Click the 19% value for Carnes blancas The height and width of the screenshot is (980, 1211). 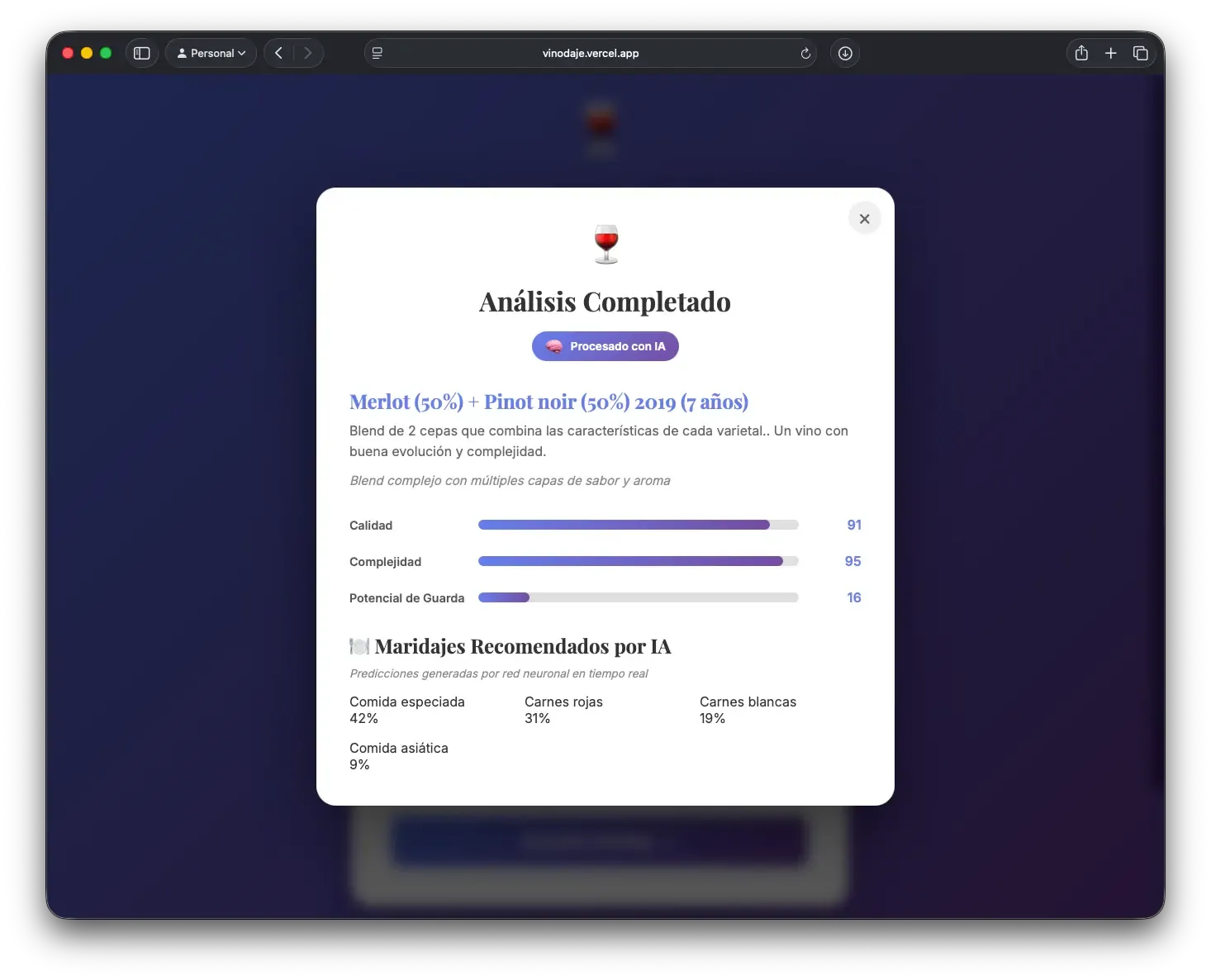point(712,719)
